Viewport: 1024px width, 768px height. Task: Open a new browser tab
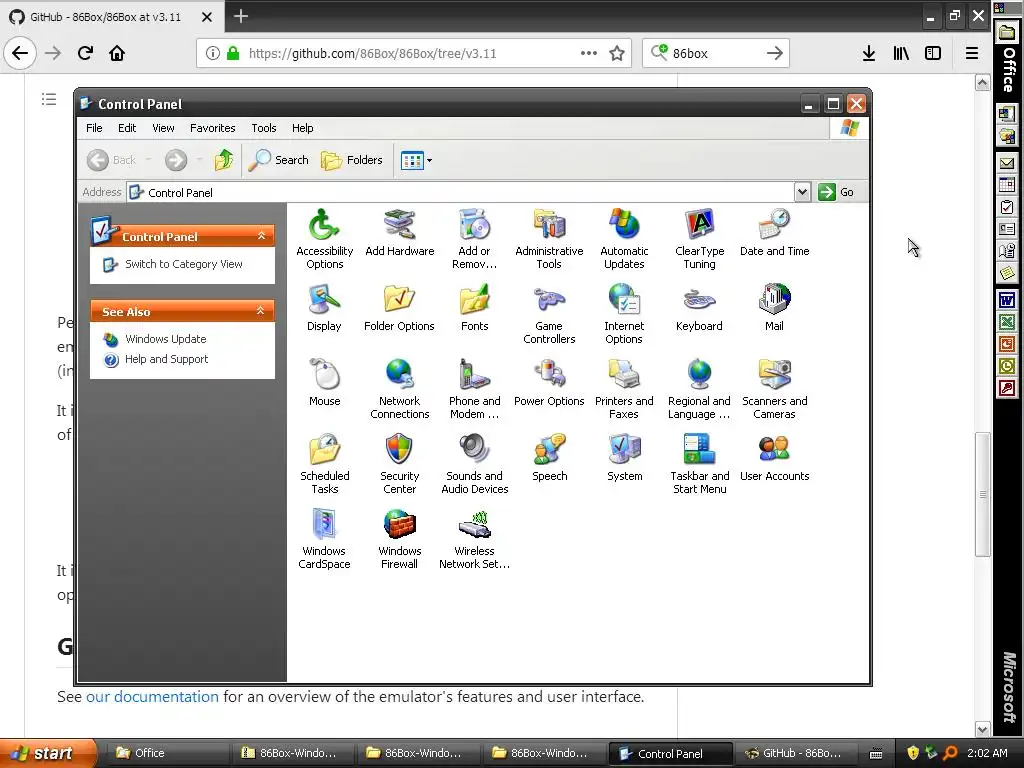pyautogui.click(x=241, y=16)
